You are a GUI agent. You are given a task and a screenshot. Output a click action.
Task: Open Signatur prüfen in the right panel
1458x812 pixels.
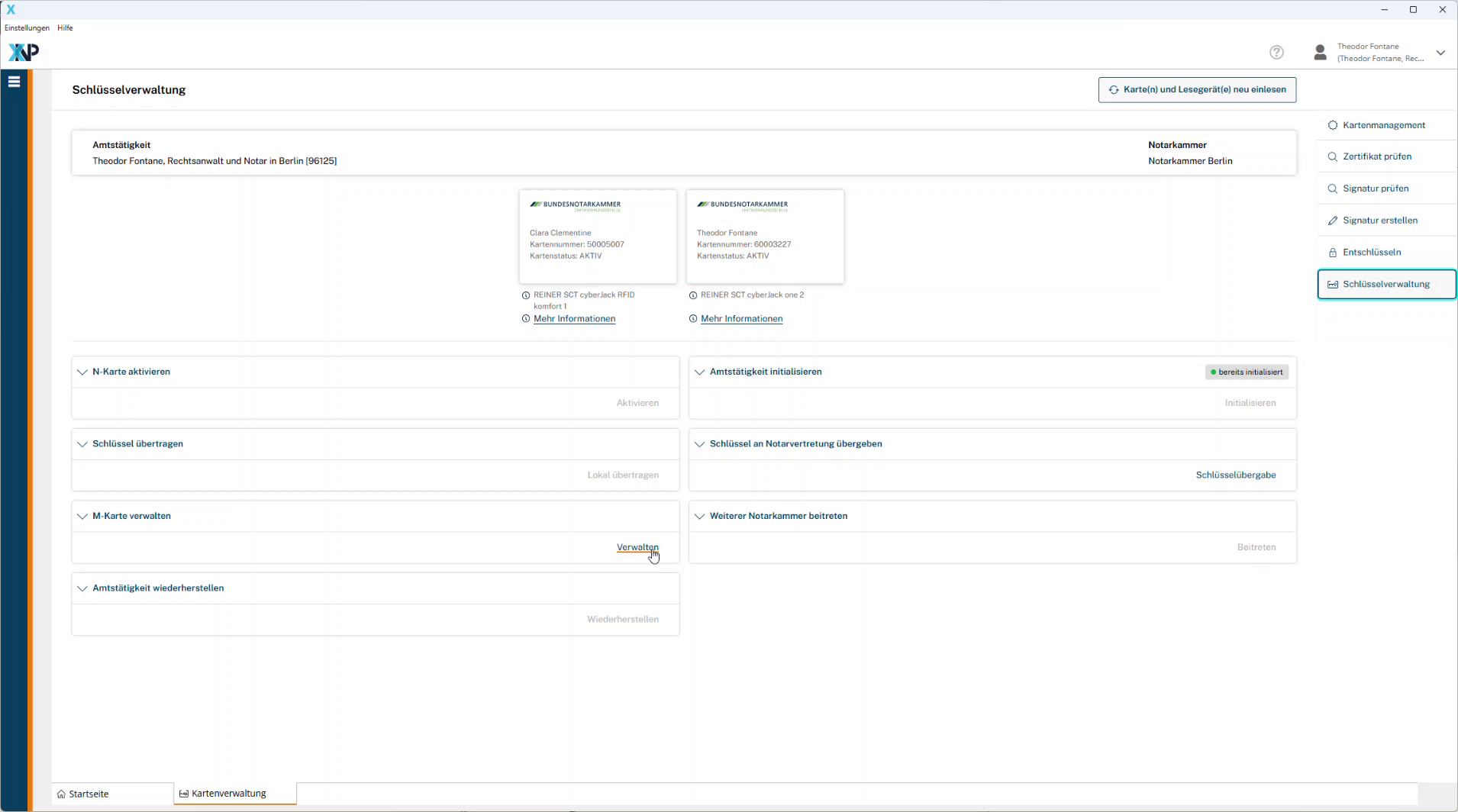[x=1375, y=188]
